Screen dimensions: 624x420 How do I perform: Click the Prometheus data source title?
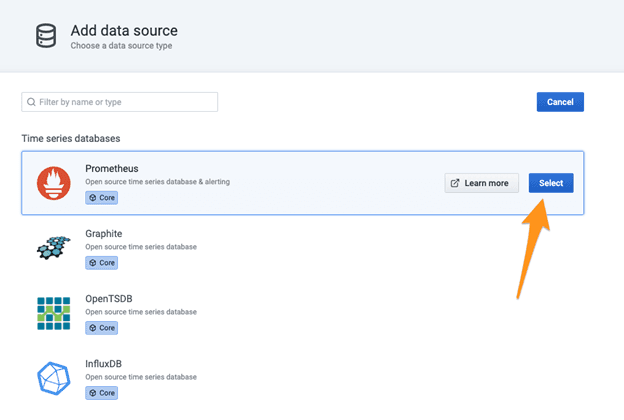[113, 167]
